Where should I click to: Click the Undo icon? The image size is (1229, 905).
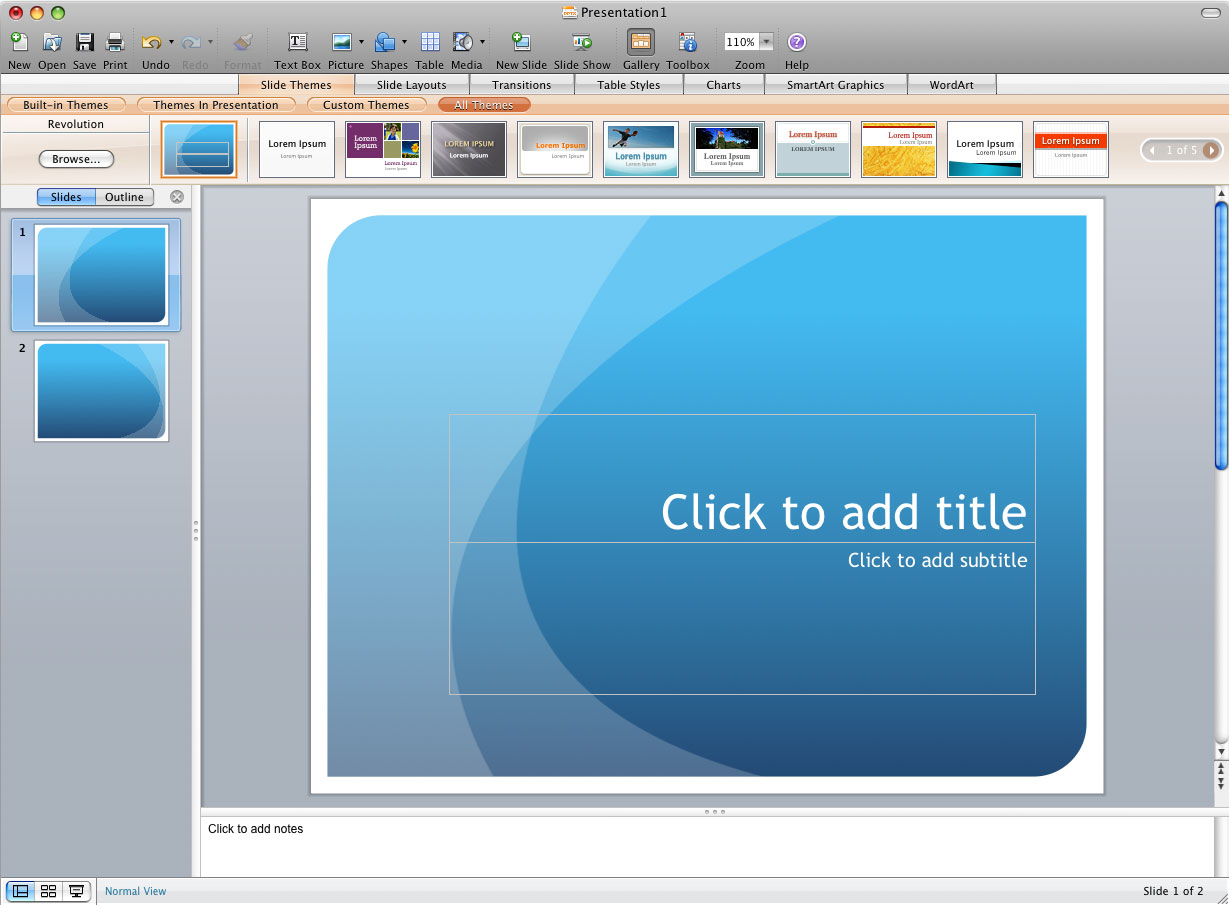(149, 43)
